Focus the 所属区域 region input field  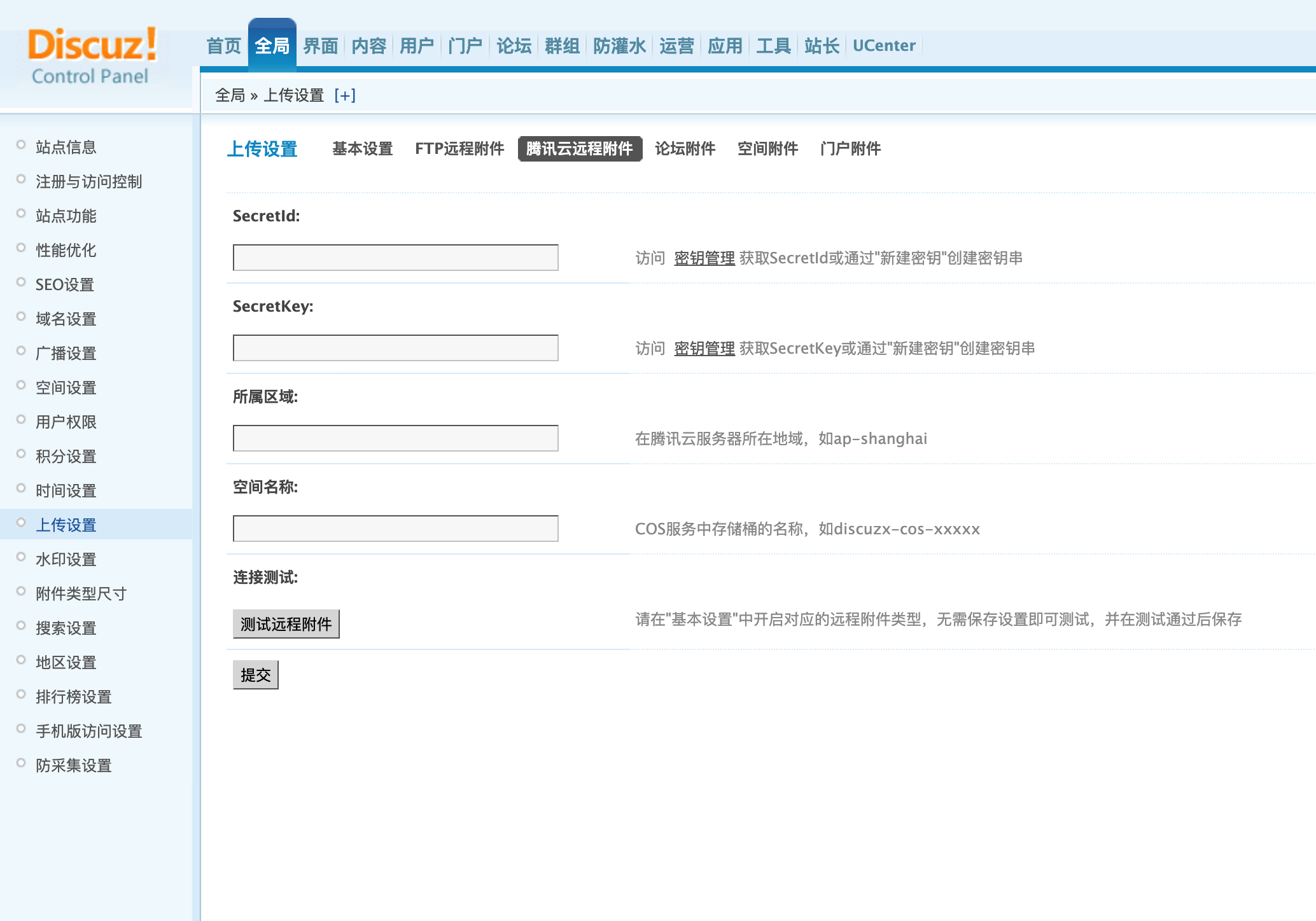coord(395,438)
